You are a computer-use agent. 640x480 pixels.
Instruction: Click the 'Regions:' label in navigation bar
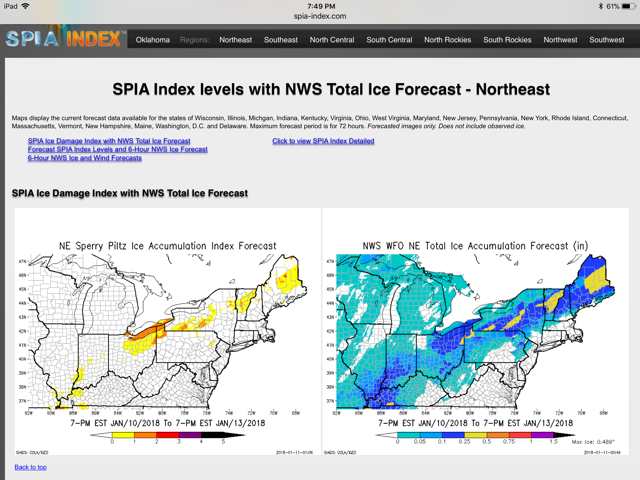(194, 40)
